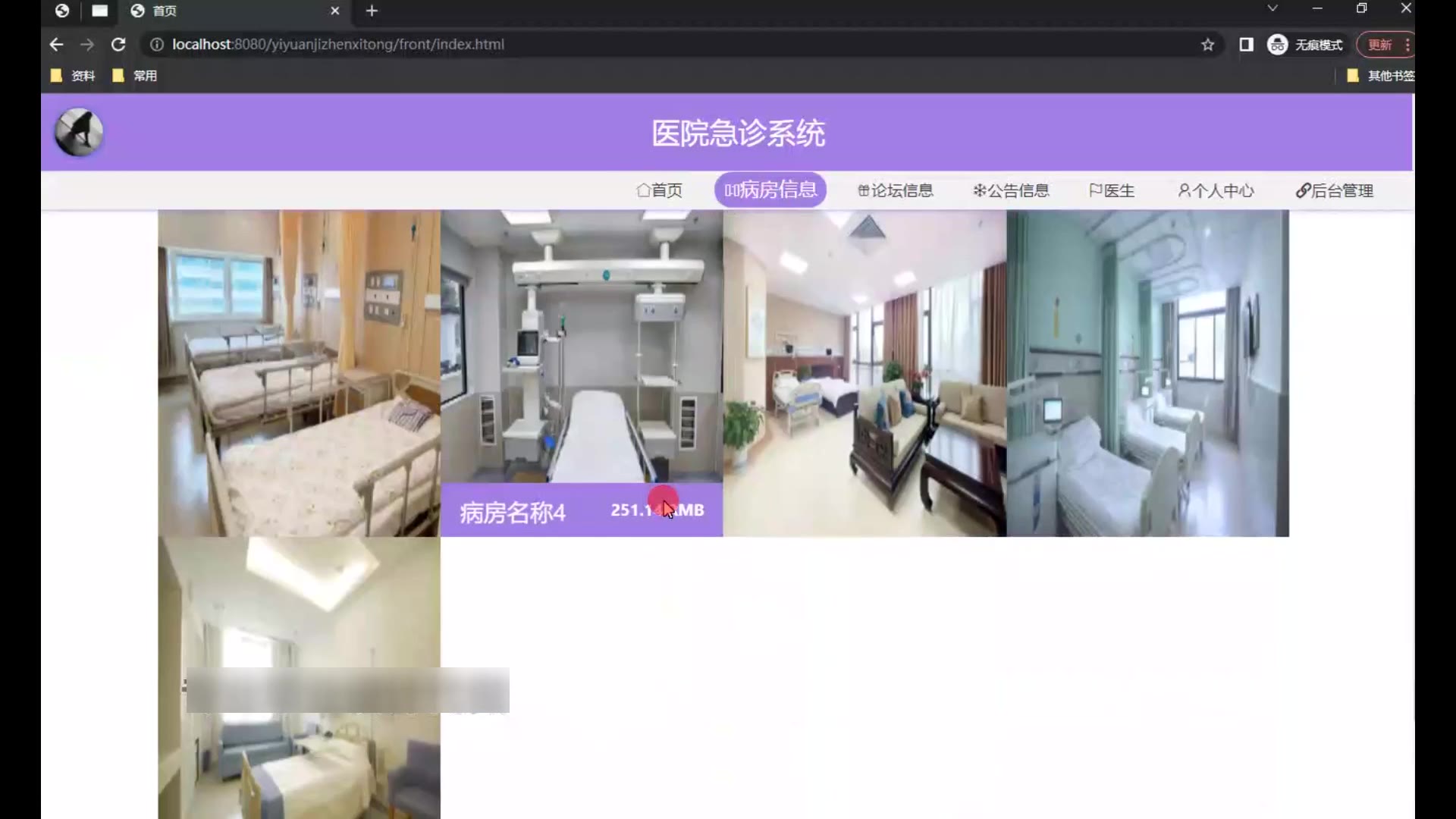Viewport: 1456px width, 819px height.
Task: Go to 论坛信息 menu item
Action: [895, 190]
